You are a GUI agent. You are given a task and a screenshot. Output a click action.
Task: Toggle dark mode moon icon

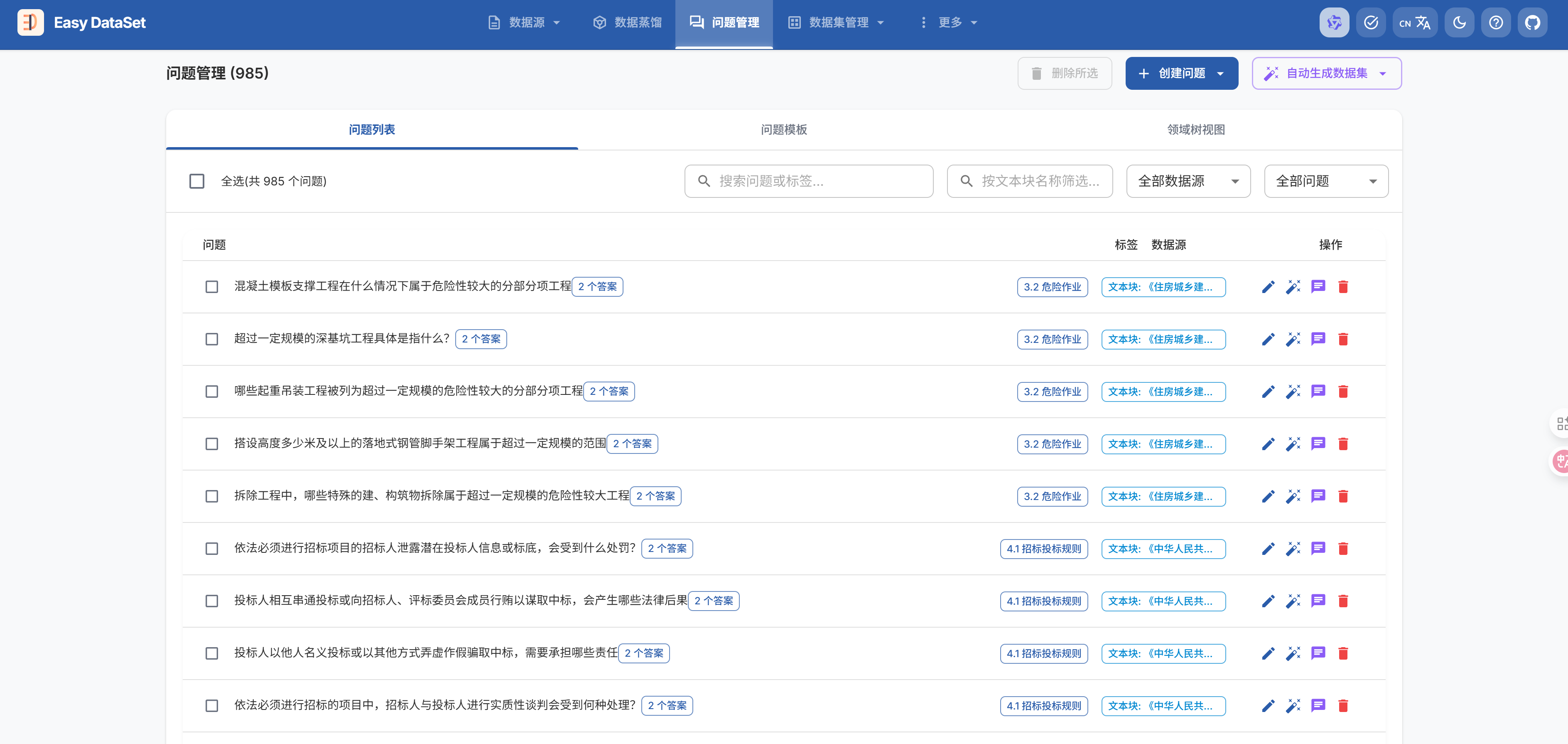coord(1459,22)
